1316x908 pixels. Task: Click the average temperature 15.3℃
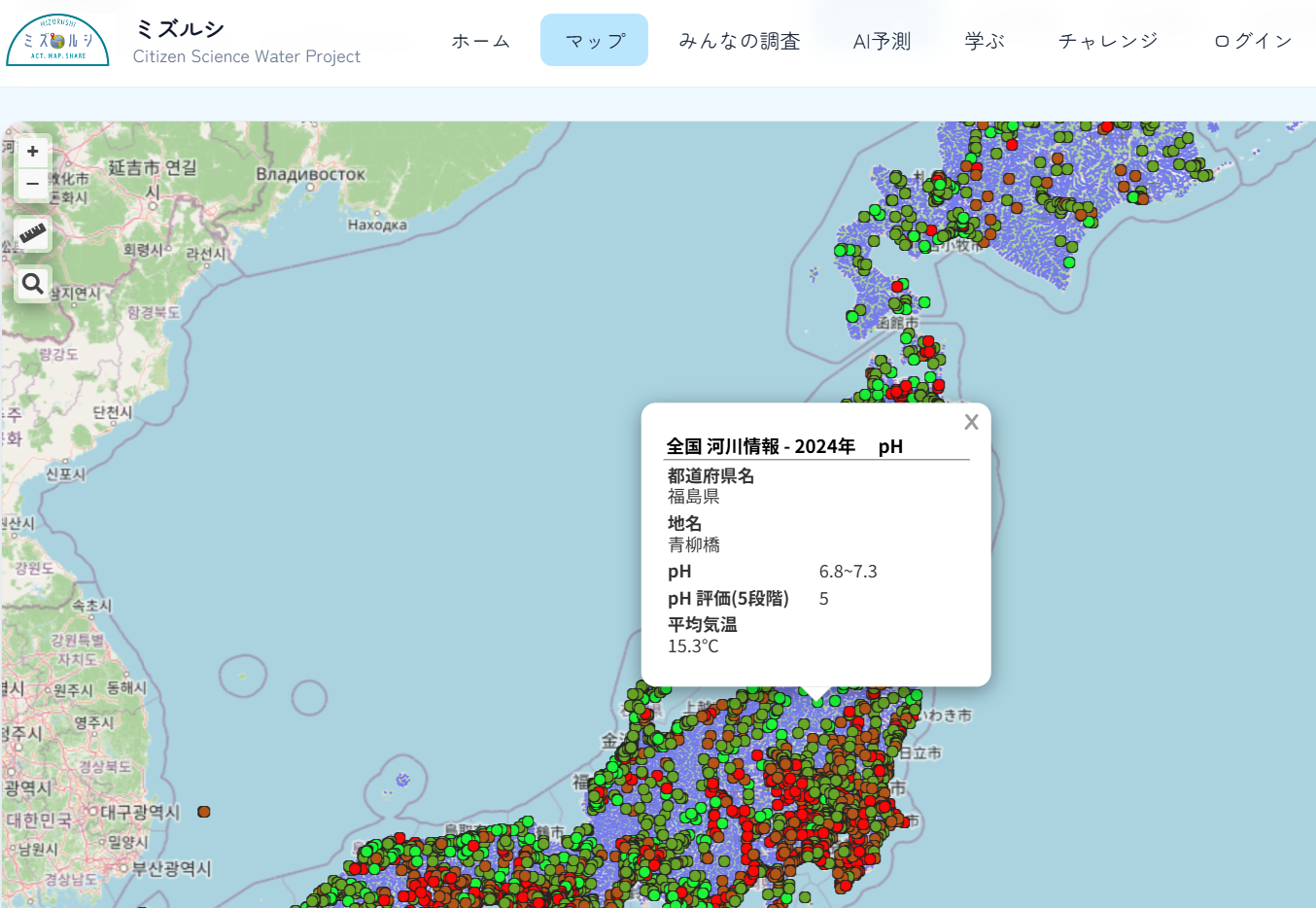tap(694, 646)
